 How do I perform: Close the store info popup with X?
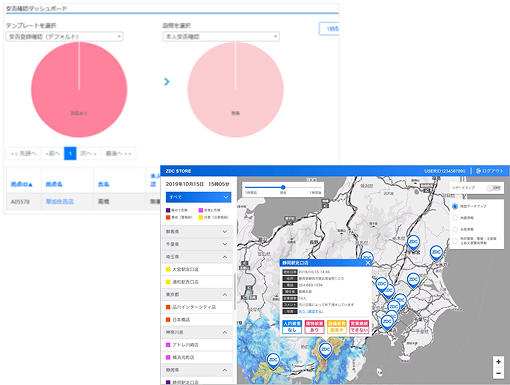click(x=367, y=263)
